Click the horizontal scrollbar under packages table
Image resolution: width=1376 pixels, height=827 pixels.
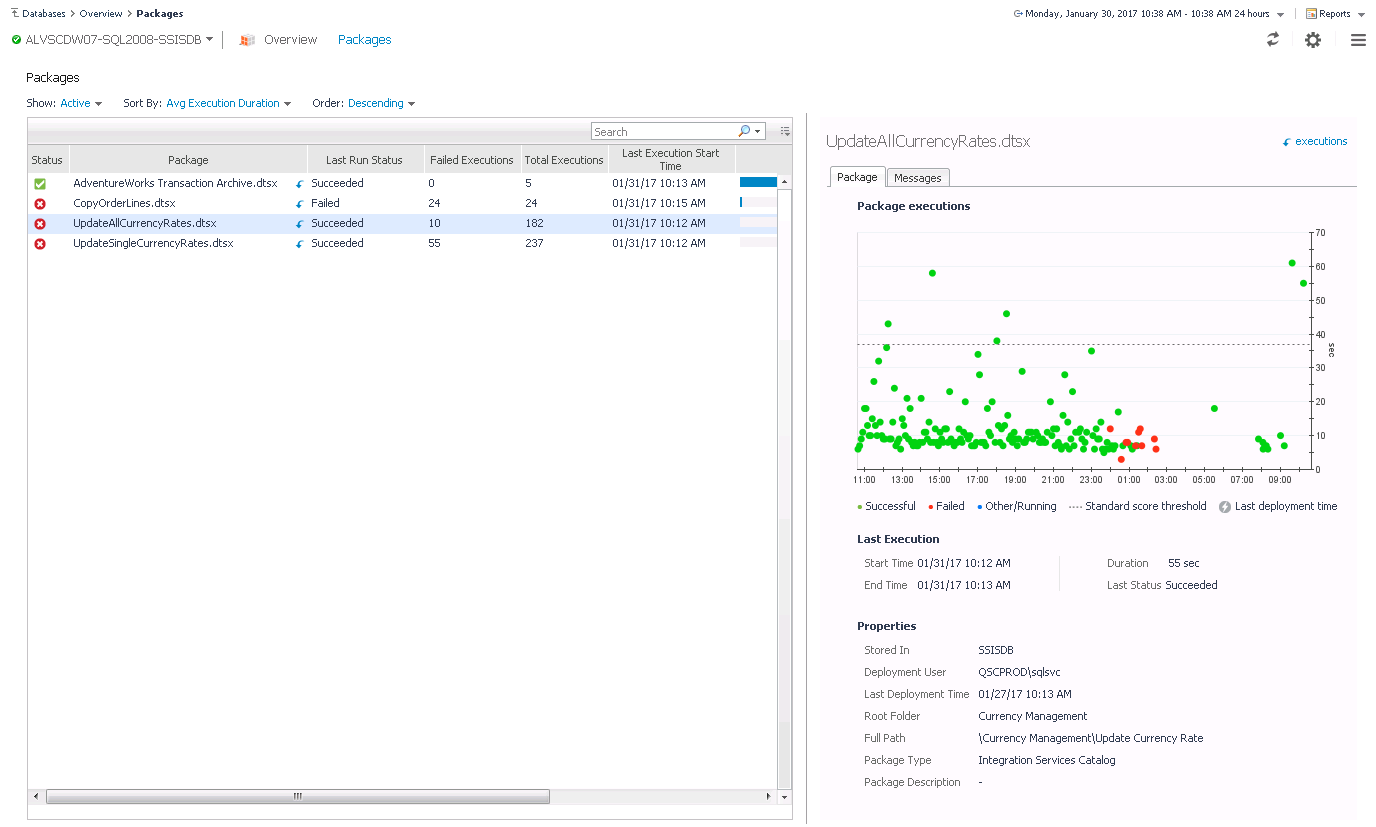click(297, 797)
